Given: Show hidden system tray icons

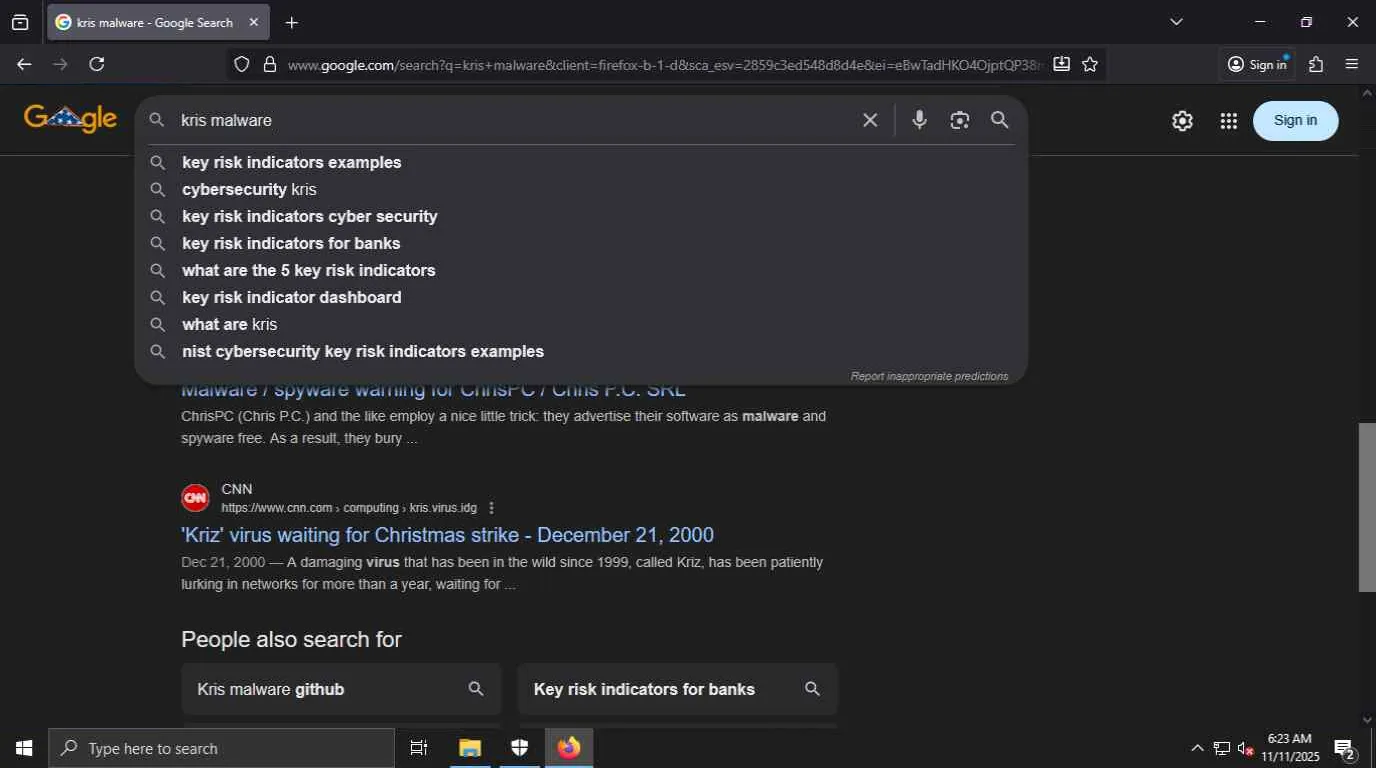Looking at the screenshot, I should pos(1197,748).
